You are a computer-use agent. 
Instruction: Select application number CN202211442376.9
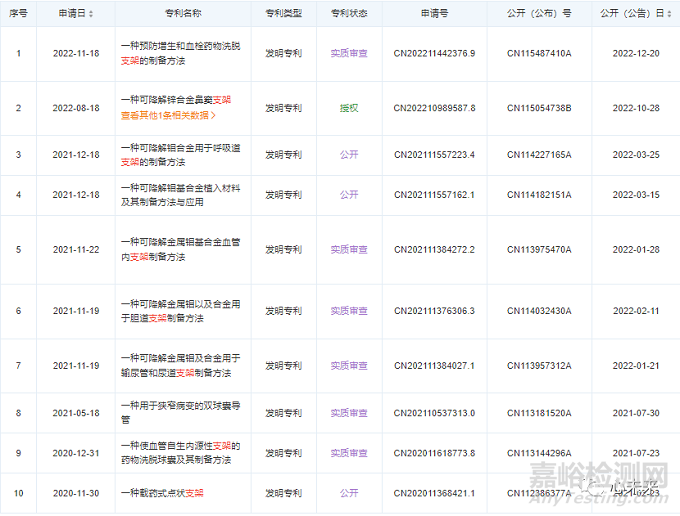pos(434,52)
